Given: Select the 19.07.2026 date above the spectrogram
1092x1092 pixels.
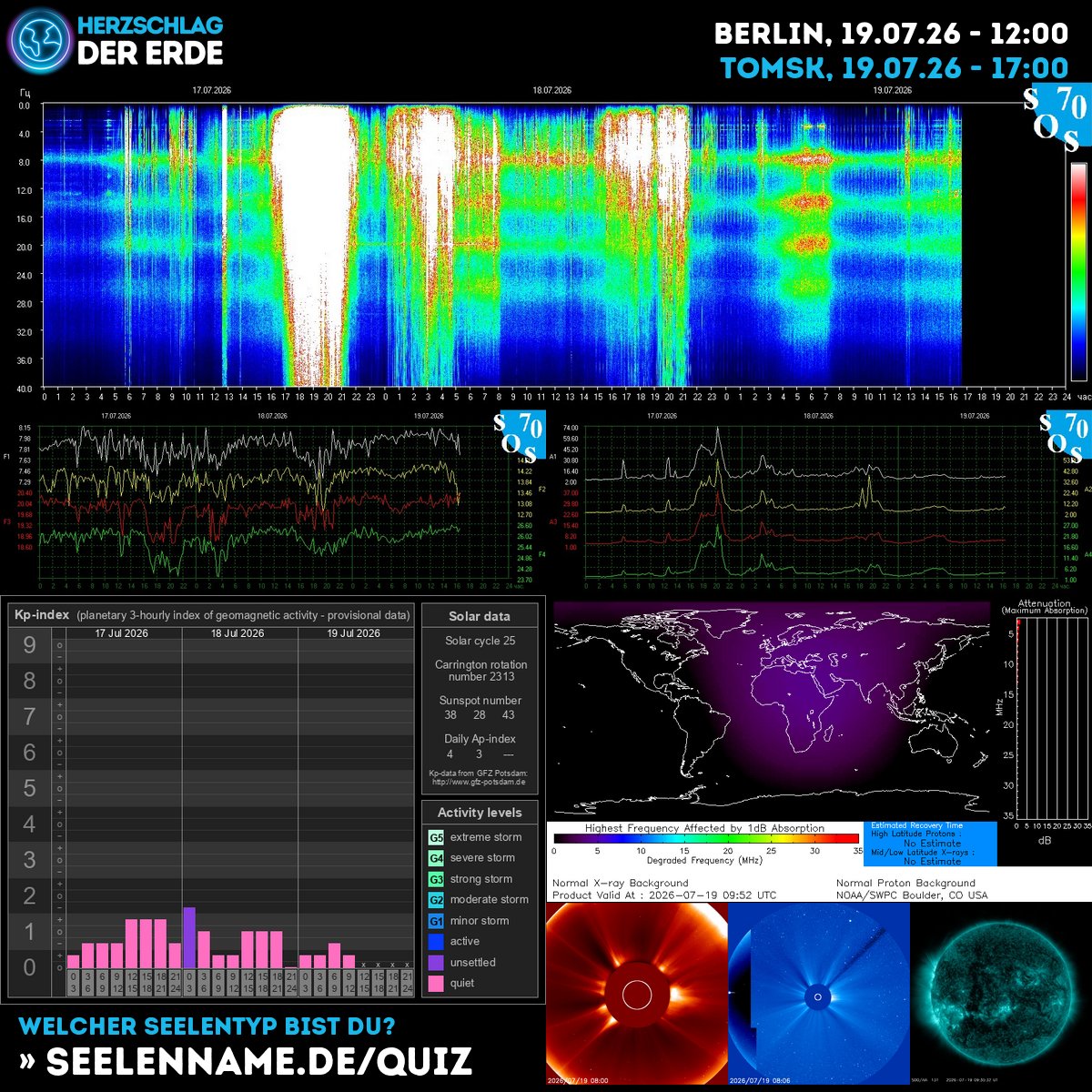Looking at the screenshot, I should 892,91.
